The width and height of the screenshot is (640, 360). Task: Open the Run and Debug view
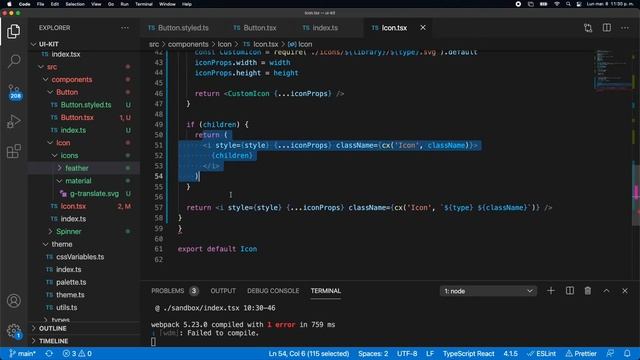point(13,121)
